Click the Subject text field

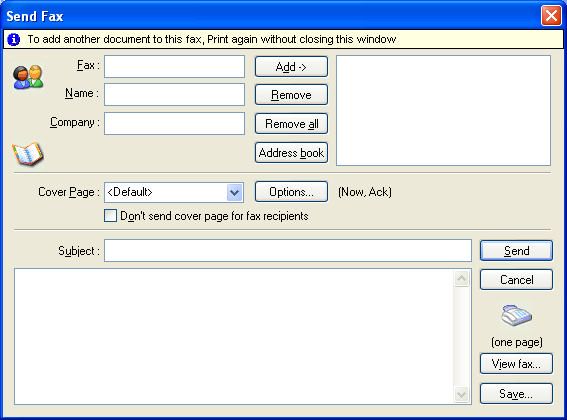click(x=288, y=250)
